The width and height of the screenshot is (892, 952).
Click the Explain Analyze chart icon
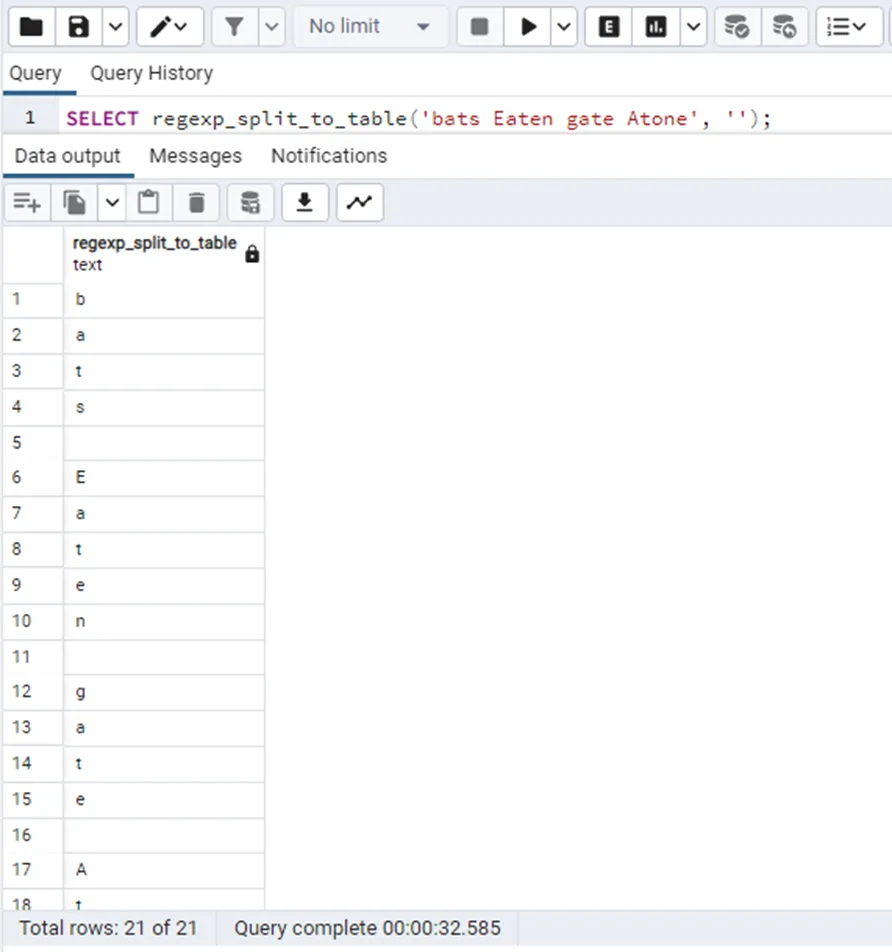[656, 27]
